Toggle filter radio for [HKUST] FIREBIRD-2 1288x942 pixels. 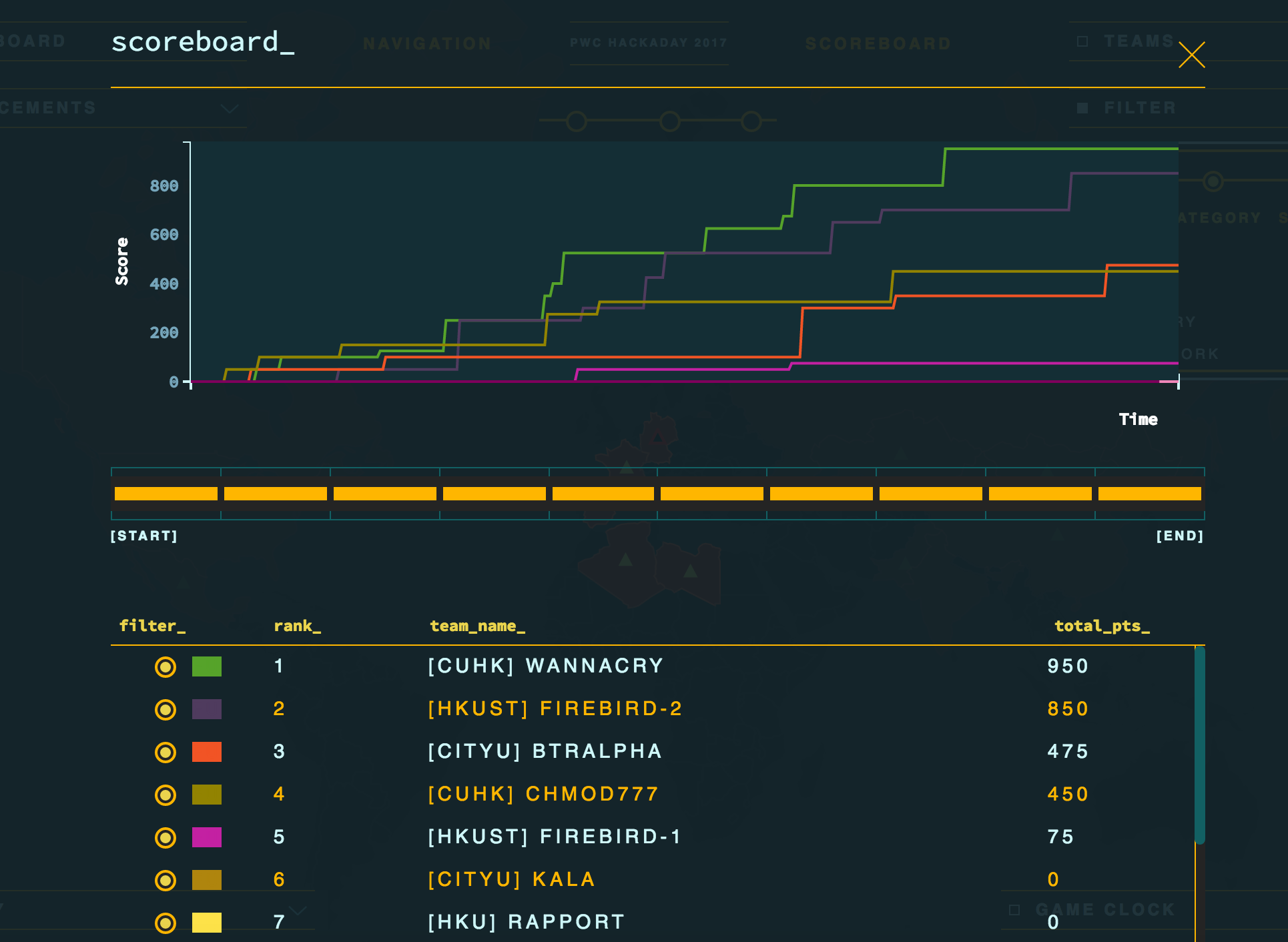[166, 709]
